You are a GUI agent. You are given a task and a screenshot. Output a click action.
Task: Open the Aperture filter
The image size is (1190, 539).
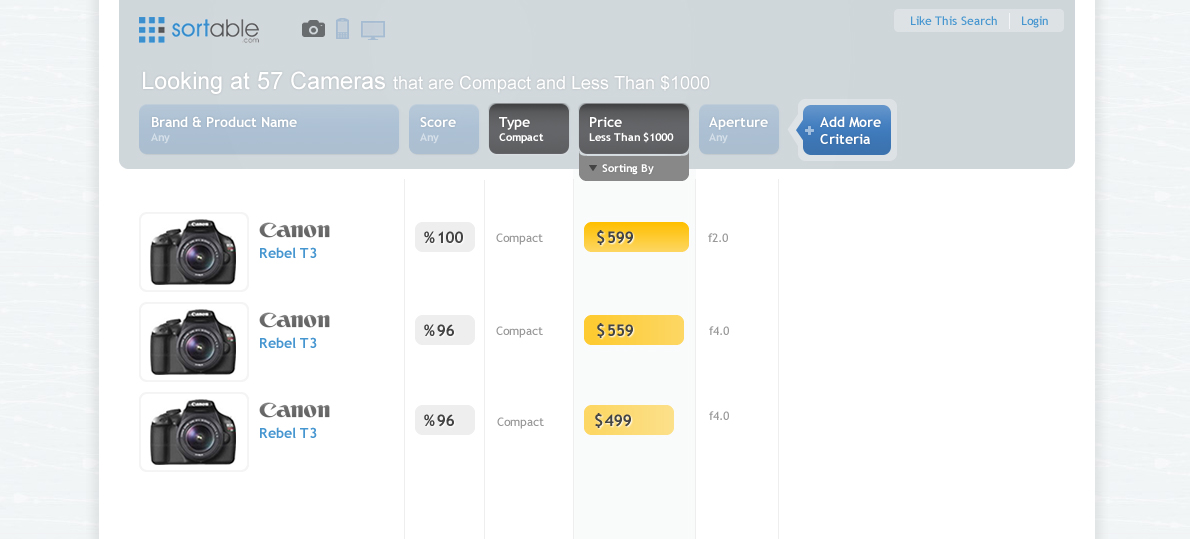click(739, 129)
